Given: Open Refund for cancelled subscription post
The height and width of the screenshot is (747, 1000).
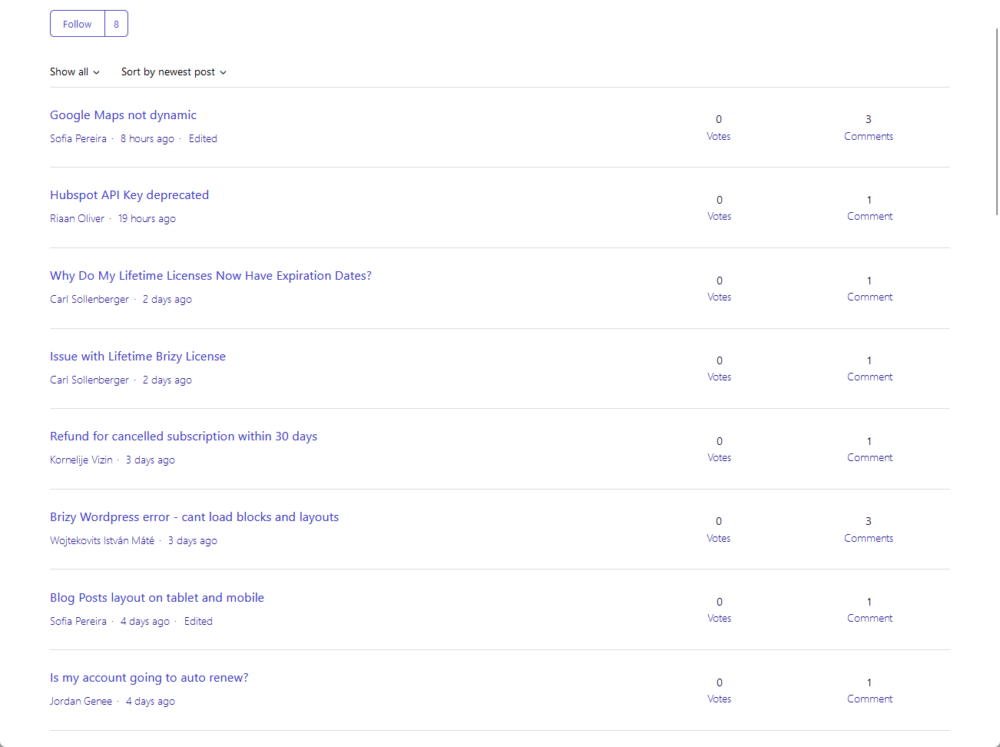Looking at the screenshot, I should pos(183,437).
